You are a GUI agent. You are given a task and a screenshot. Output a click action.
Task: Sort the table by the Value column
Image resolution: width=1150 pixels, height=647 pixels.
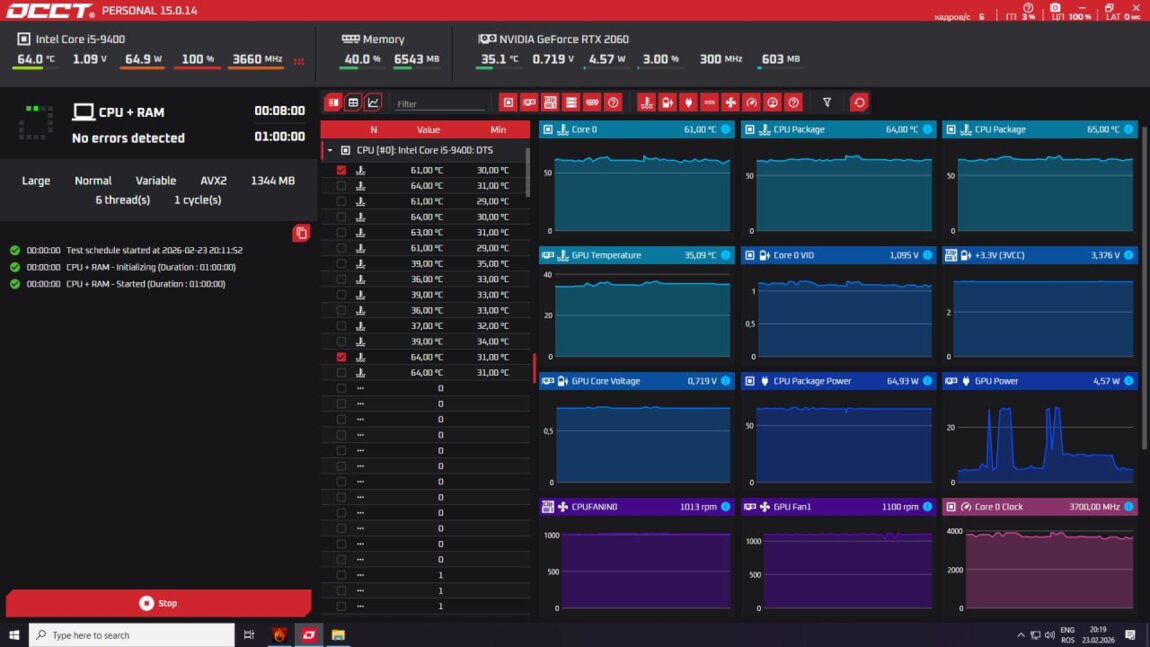point(428,129)
